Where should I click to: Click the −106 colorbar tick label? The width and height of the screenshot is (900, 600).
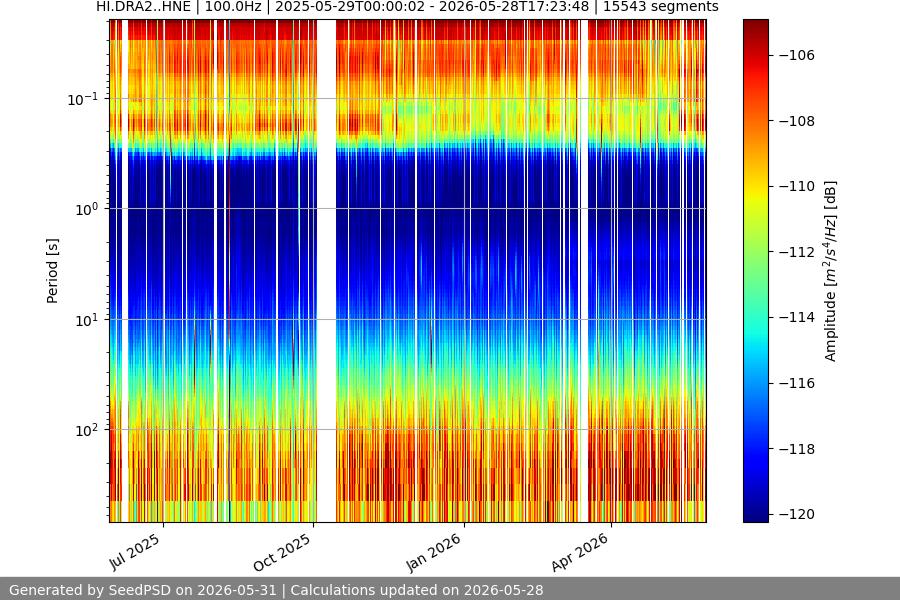[797, 55]
